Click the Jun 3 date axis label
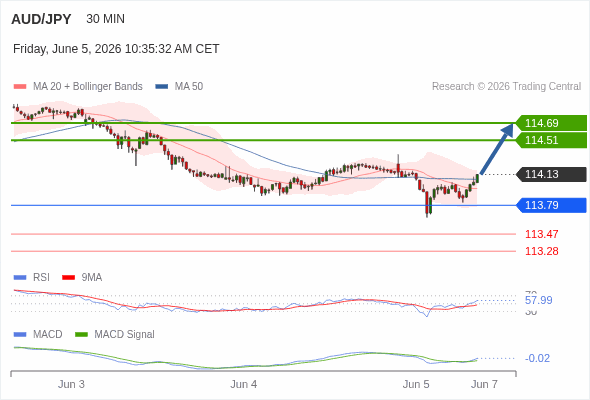 [x=71, y=384]
